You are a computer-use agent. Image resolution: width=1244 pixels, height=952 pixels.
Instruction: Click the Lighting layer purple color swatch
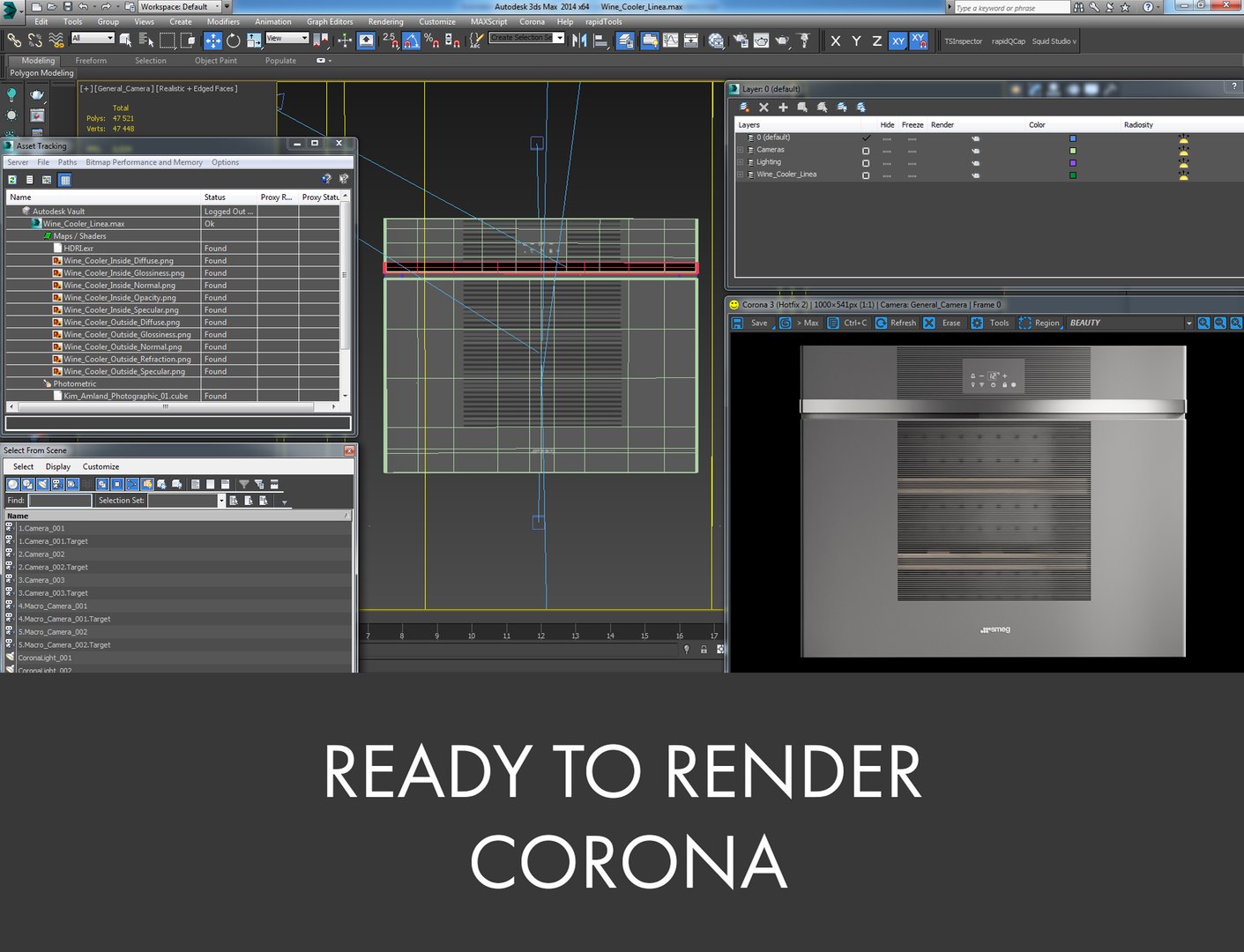(x=1073, y=163)
